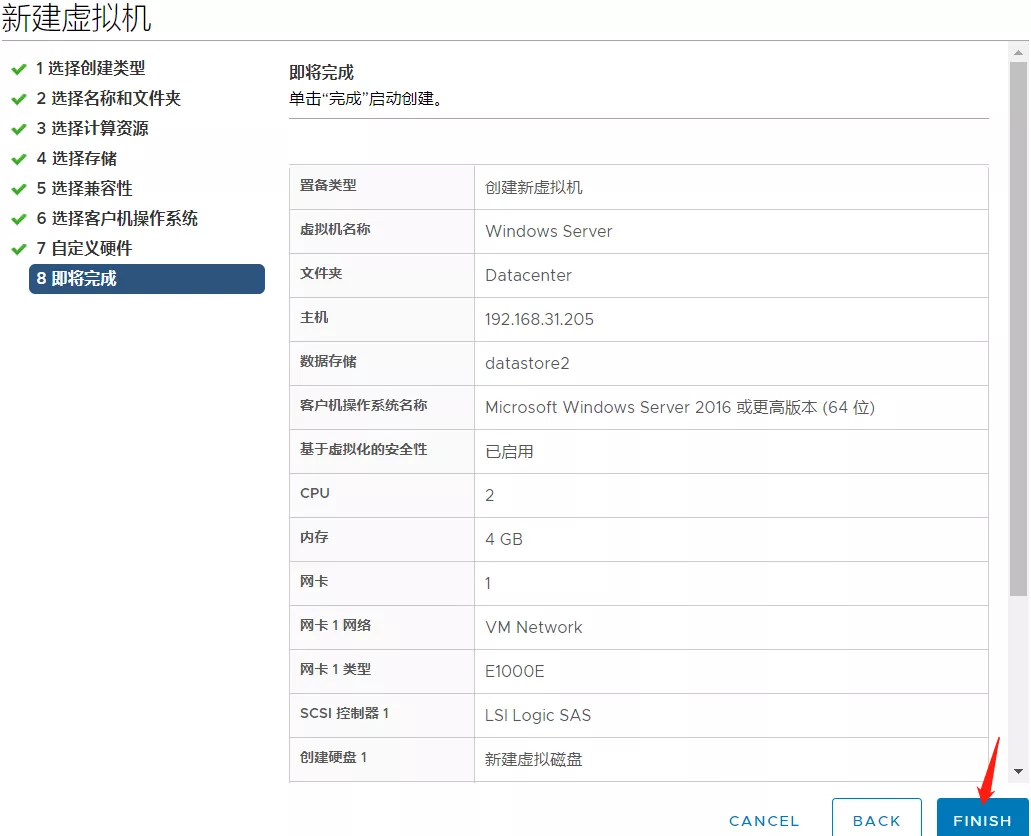Screen dimensions: 1031x836
Task: Click green checkmark beside step 4
Action: [18, 159]
